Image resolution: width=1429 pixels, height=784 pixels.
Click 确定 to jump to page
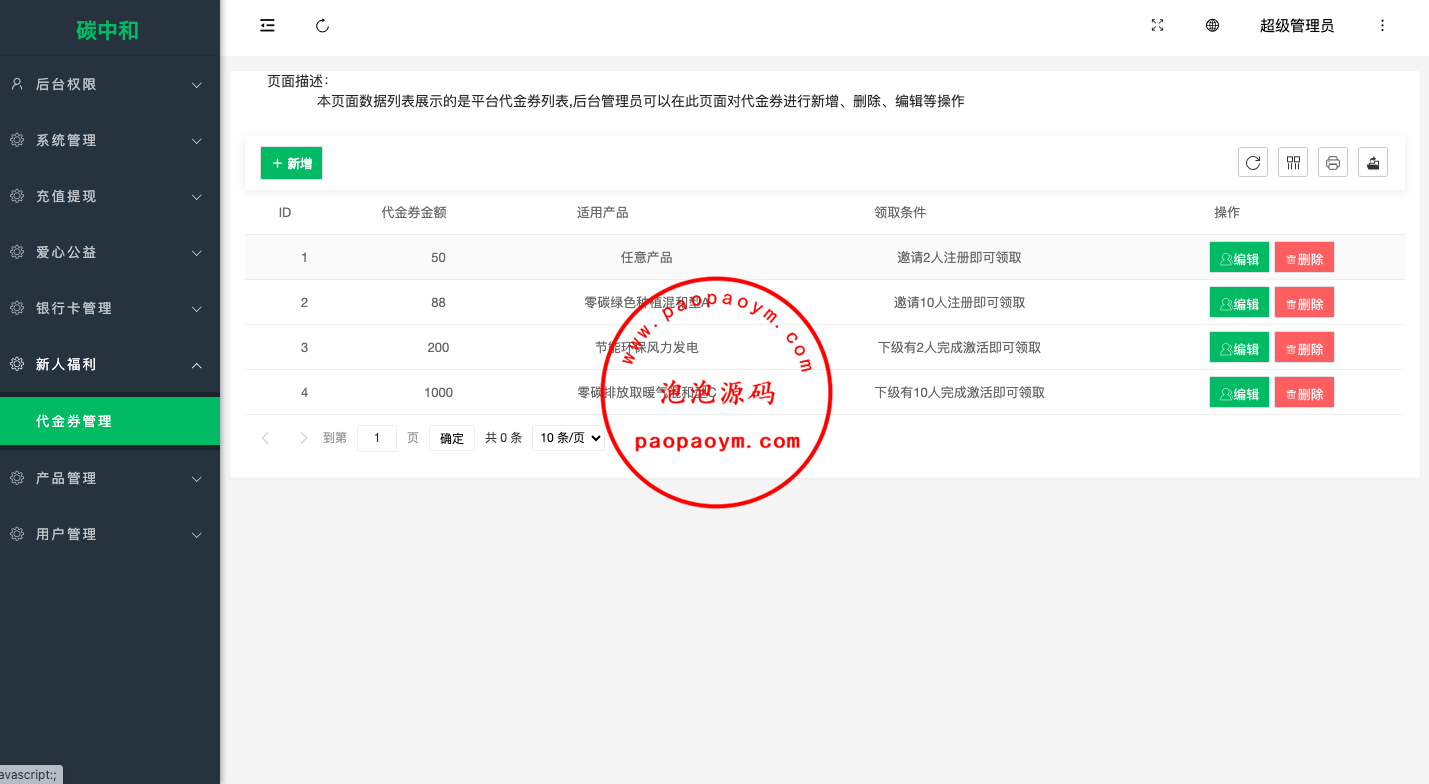[x=452, y=438]
